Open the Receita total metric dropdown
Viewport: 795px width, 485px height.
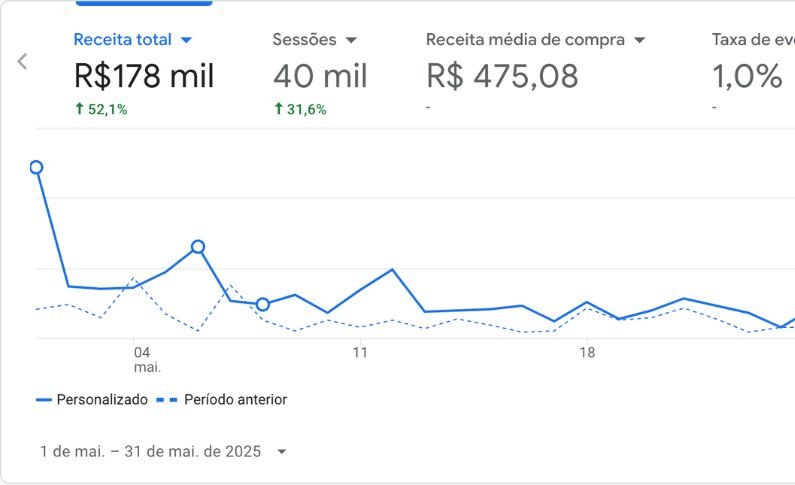click(x=186, y=41)
